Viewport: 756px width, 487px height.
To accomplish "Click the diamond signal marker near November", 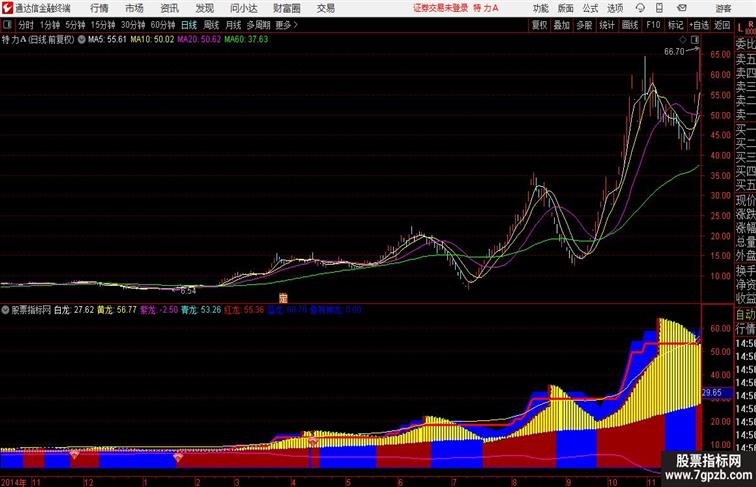I will (x=74, y=454).
